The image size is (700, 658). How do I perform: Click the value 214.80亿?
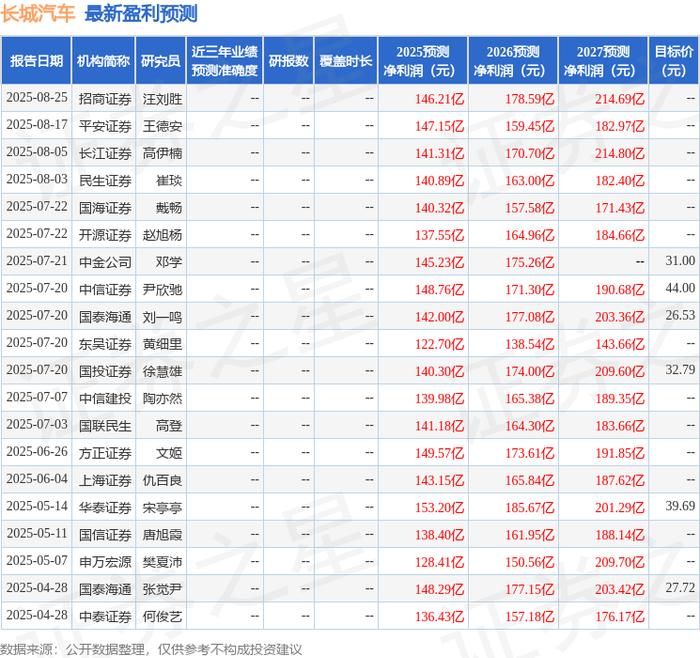pyautogui.click(x=620, y=153)
